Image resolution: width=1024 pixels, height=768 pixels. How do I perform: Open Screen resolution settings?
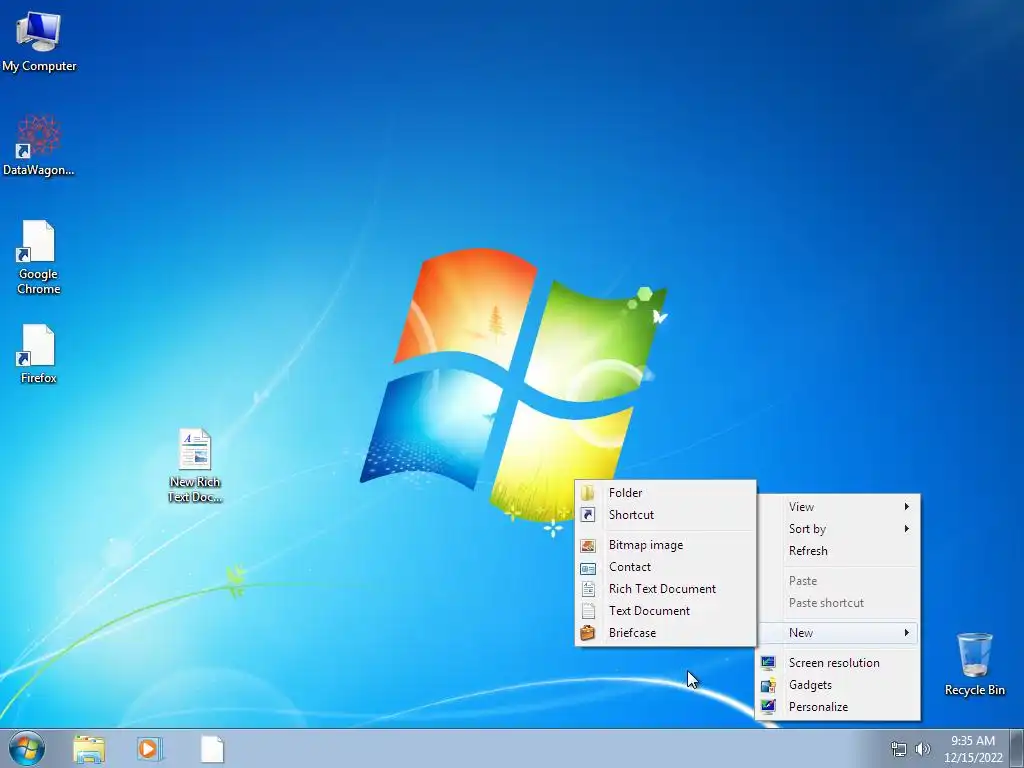click(838, 663)
